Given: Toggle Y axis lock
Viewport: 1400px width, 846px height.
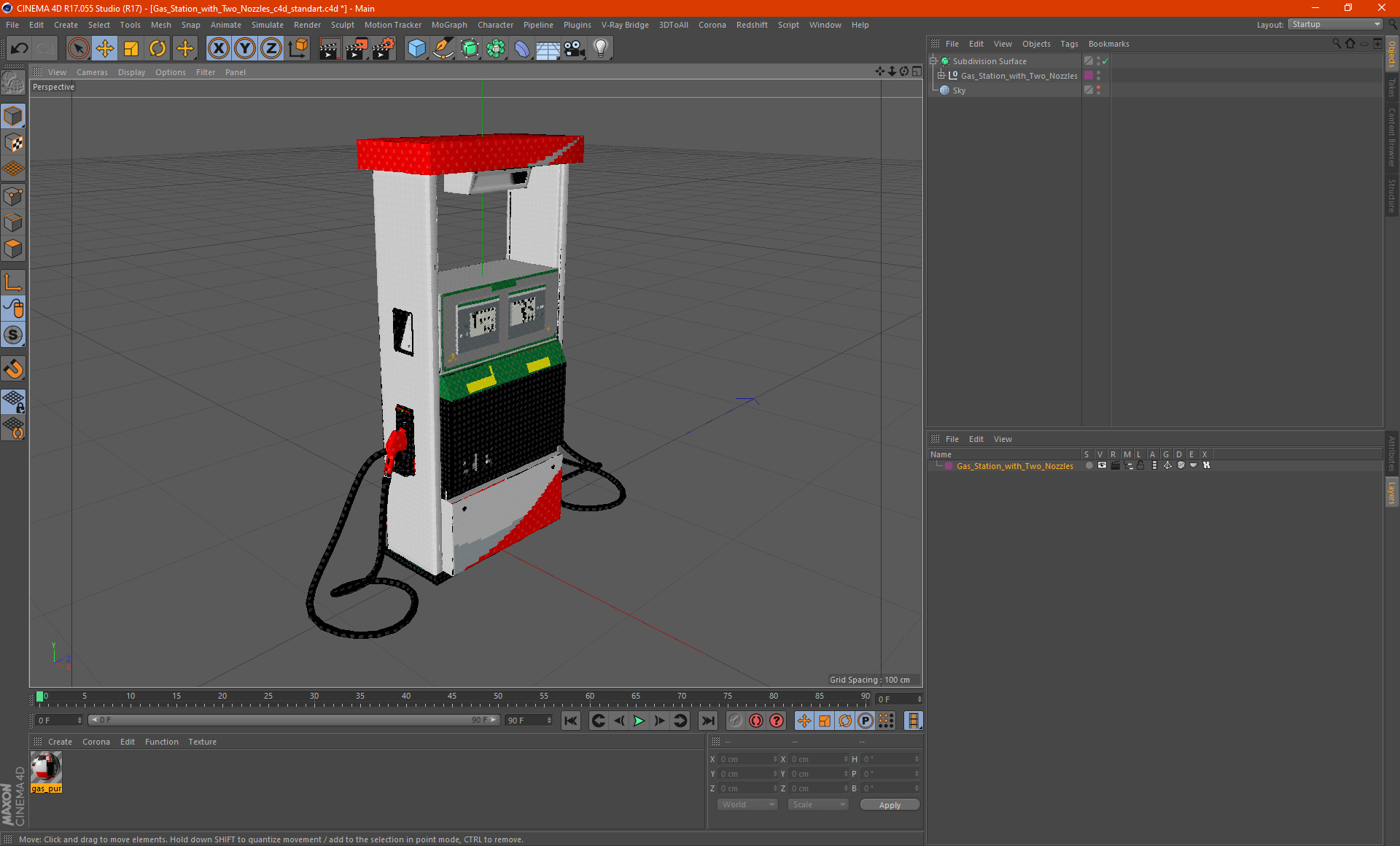Looking at the screenshot, I should 245,49.
